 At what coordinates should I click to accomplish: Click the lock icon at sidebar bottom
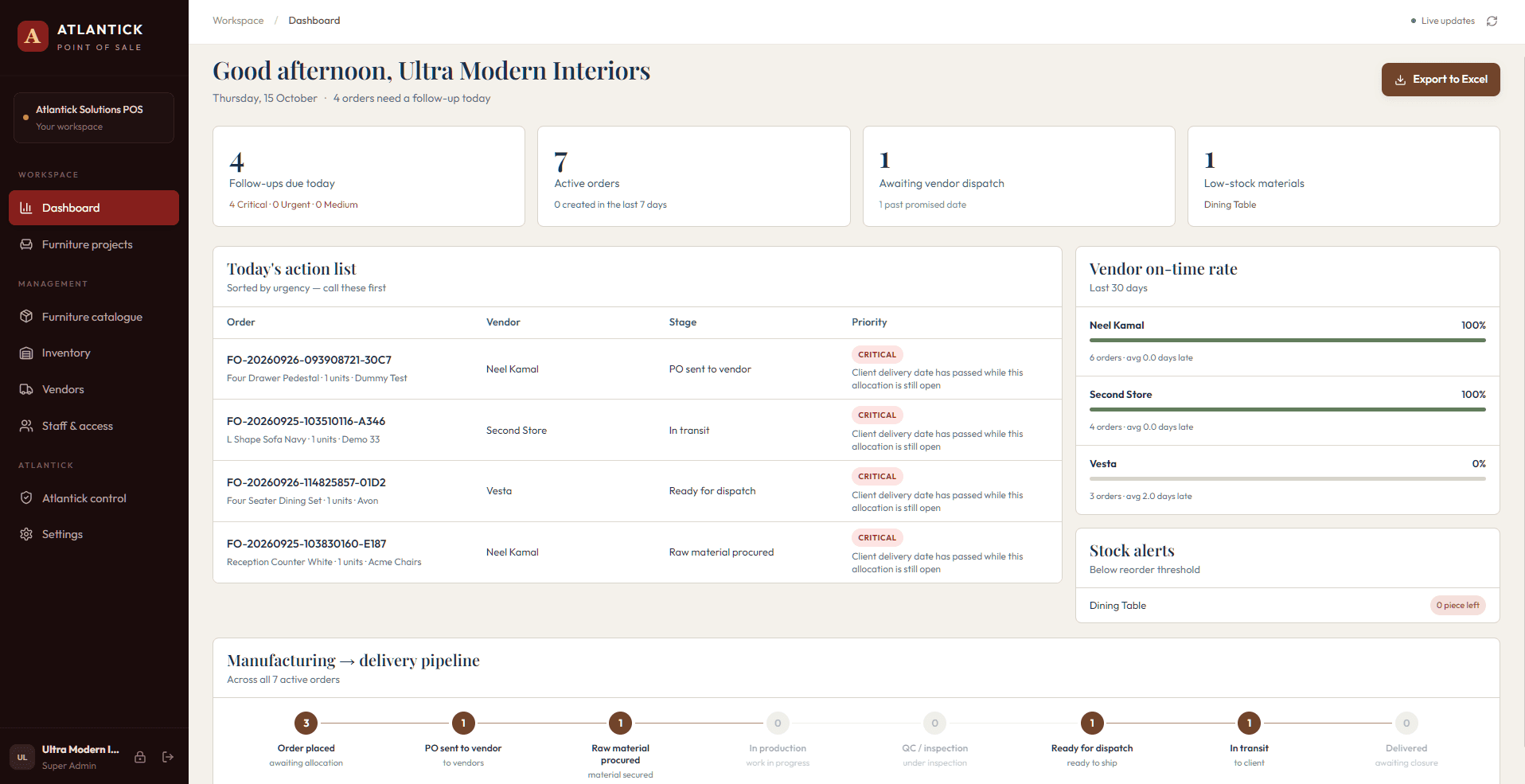coord(140,757)
